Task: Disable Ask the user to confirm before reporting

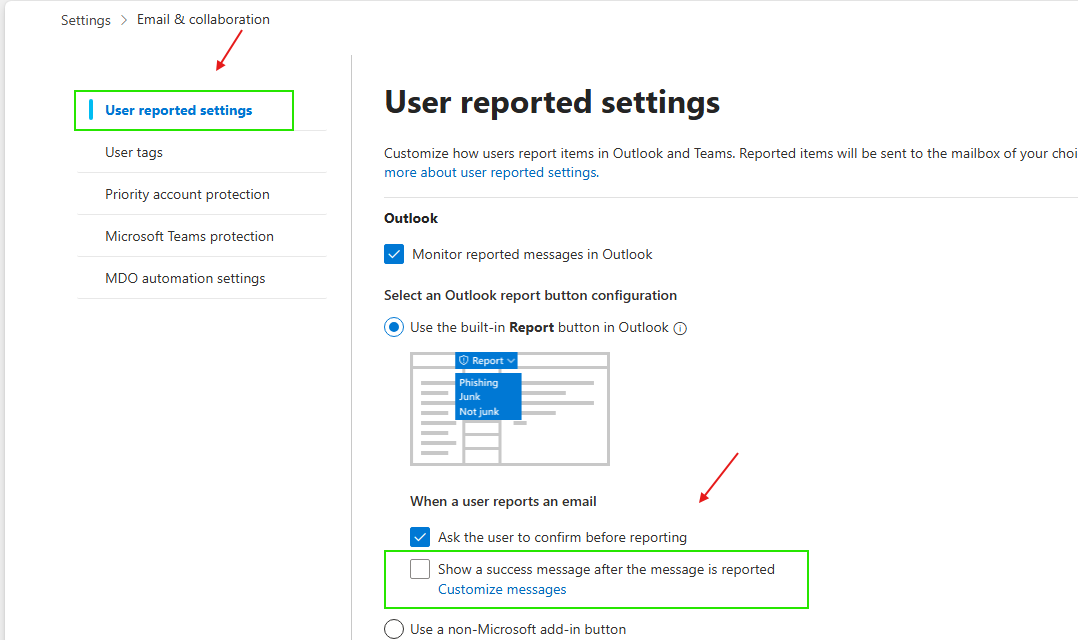Action: coord(420,537)
